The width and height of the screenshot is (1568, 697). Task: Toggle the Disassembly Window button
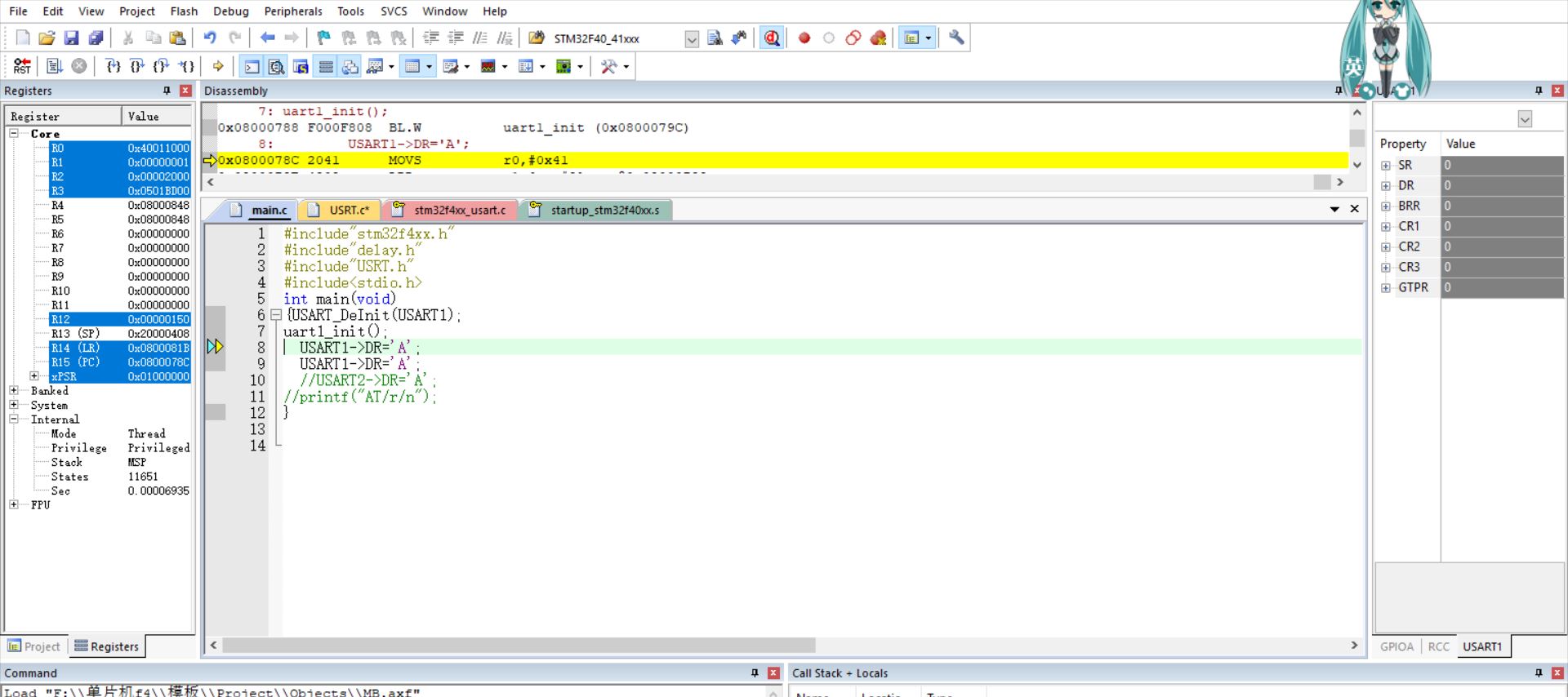click(x=277, y=67)
